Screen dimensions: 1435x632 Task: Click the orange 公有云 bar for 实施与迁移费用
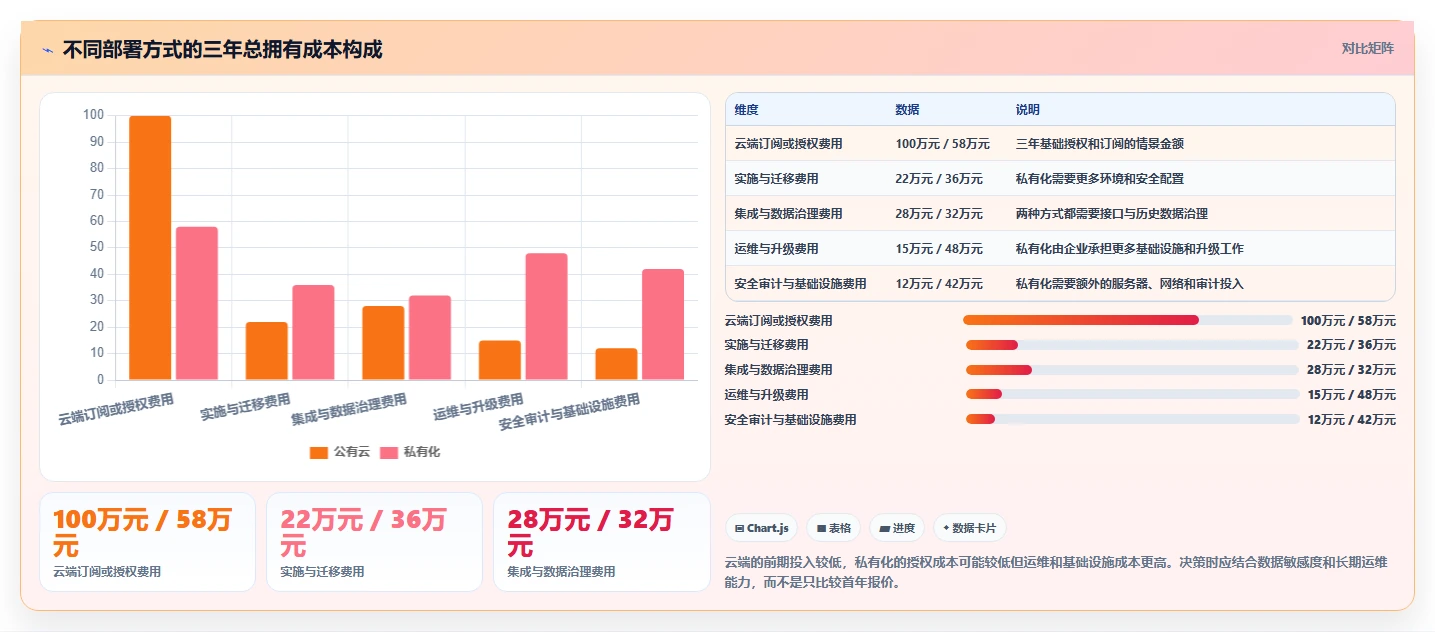tap(266, 351)
